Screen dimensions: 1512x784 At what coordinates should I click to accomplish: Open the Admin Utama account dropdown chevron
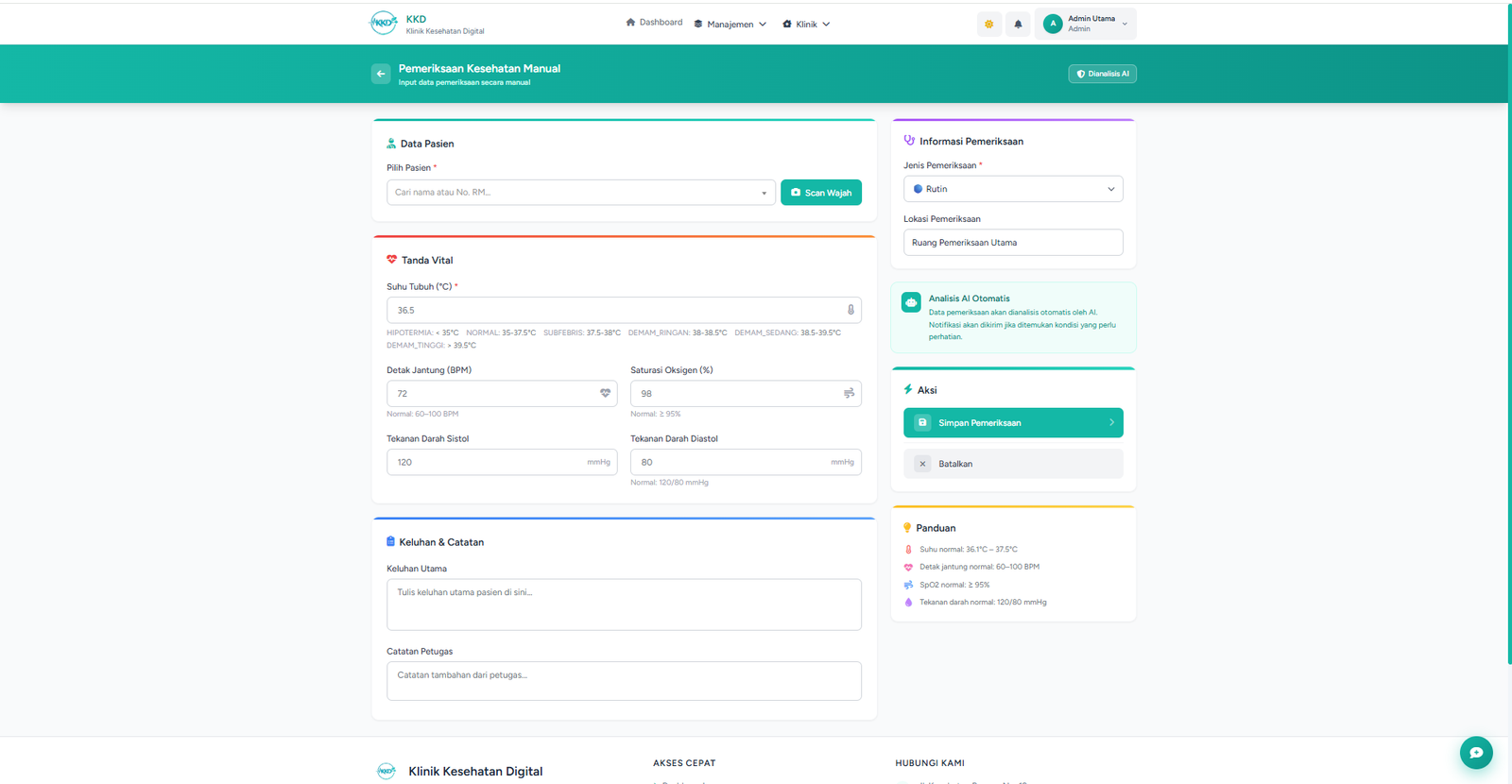tap(1125, 25)
